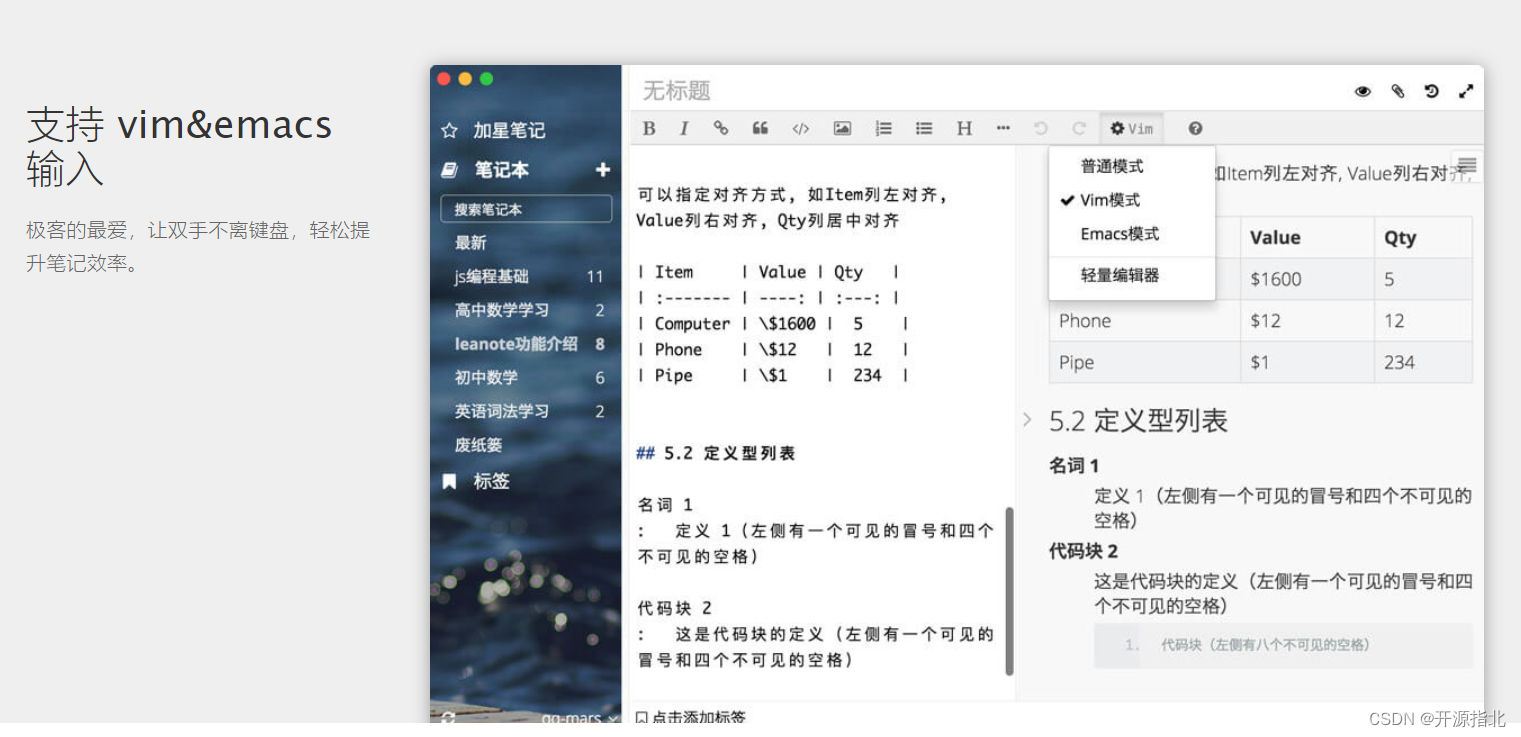Viewport: 1521px width, 737px height.
Task: Insert a blockquote
Action: [x=760, y=128]
